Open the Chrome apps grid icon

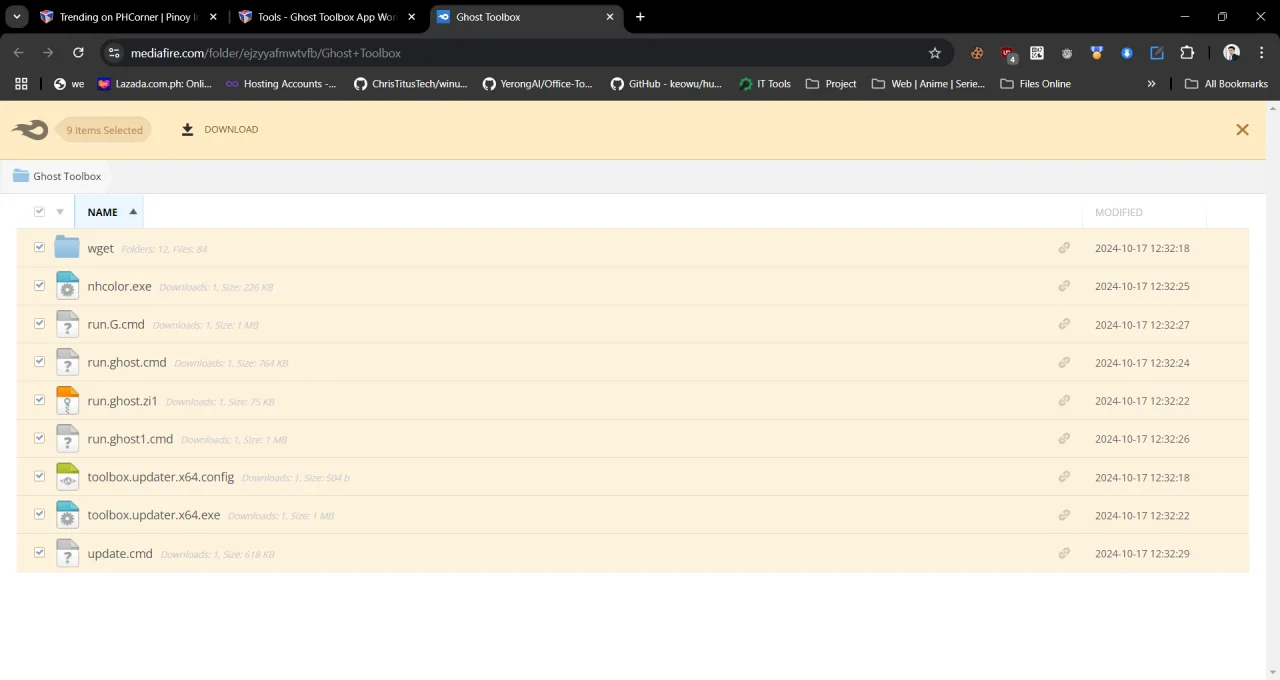21,84
